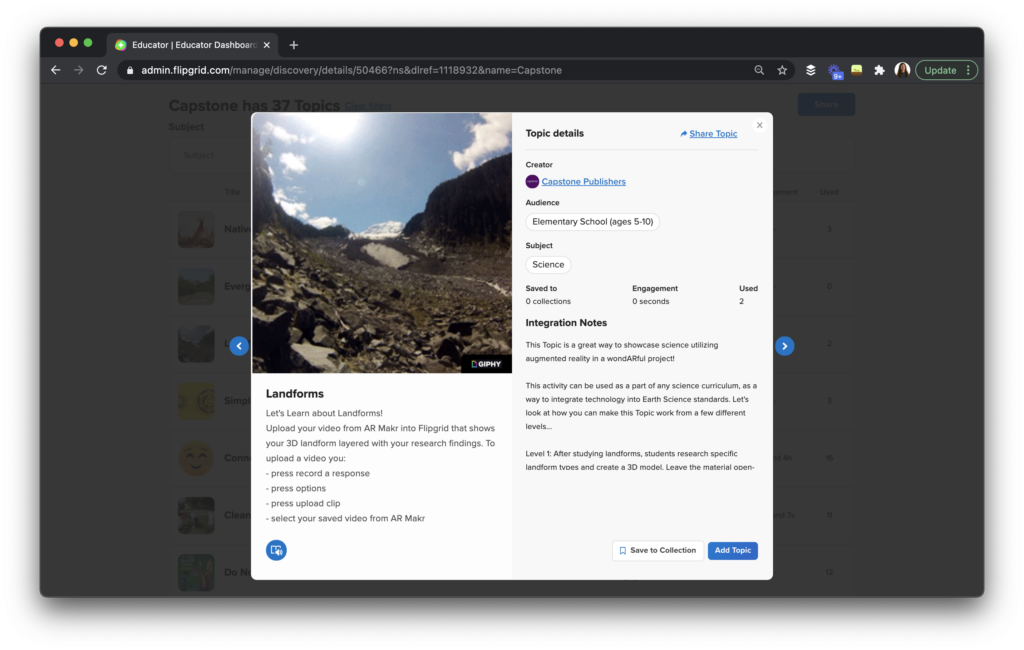The width and height of the screenshot is (1024, 650).
Task: Click the Chrome profile avatar
Action: 902,70
